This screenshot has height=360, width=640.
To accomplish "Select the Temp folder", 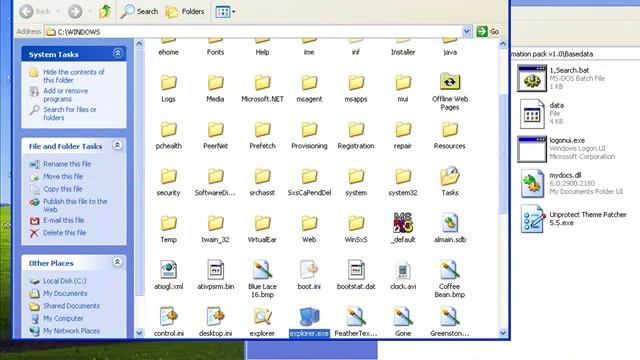I will click(x=168, y=229).
